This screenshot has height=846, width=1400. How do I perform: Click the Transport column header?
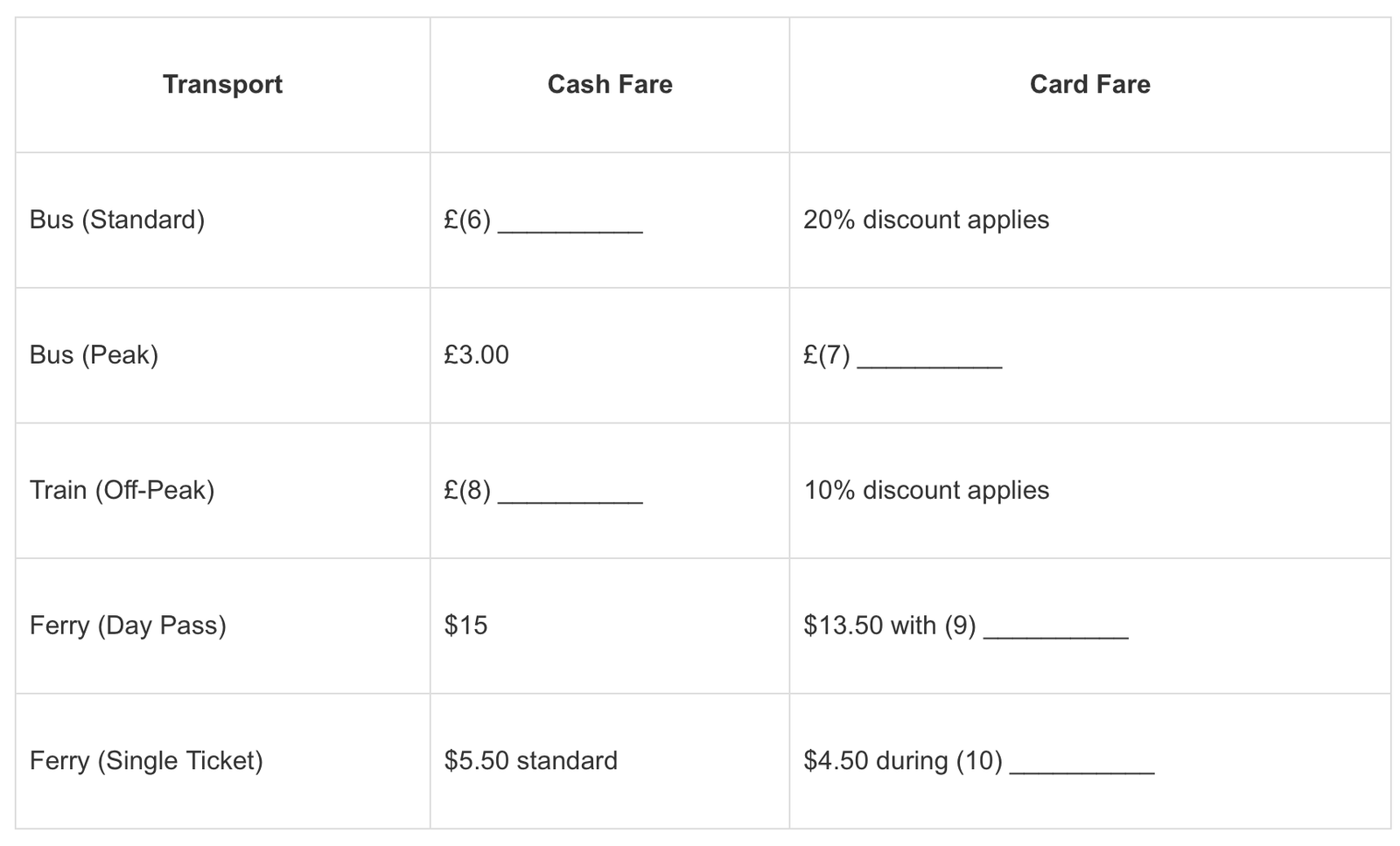(x=222, y=84)
